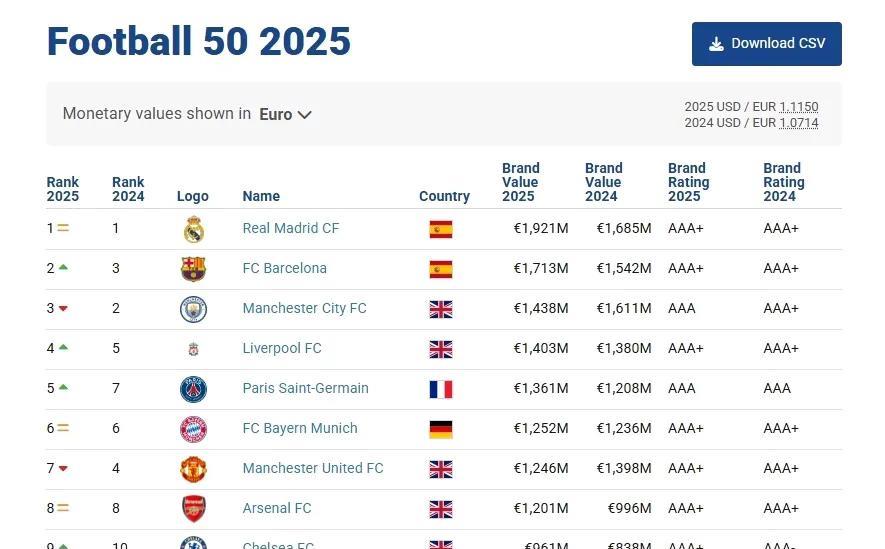This screenshot has width=885, height=549.
Task: Click the German flag in Bayern Munich row
Action: (440, 429)
